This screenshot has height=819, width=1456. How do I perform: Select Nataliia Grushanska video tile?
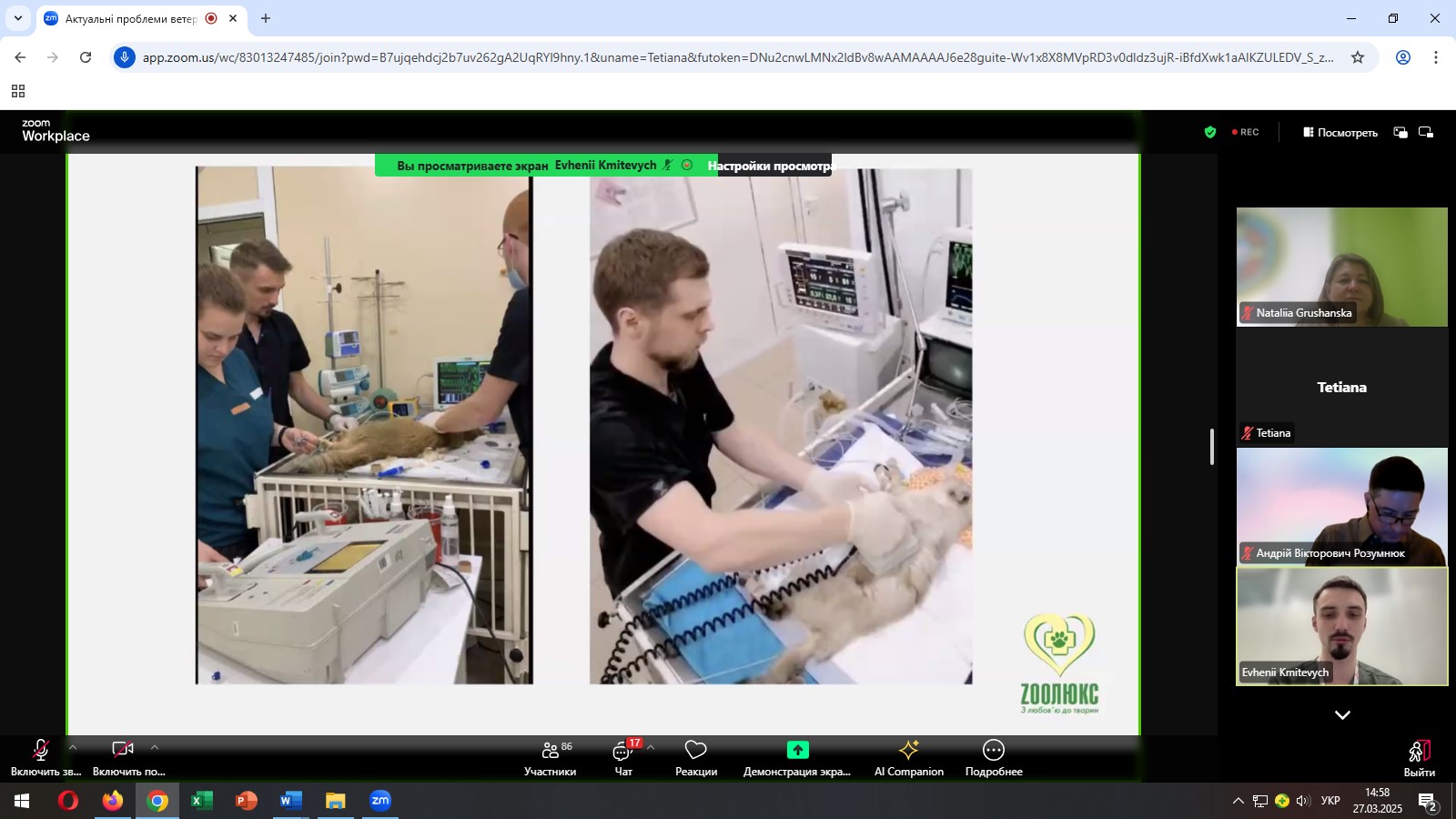click(1342, 267)
